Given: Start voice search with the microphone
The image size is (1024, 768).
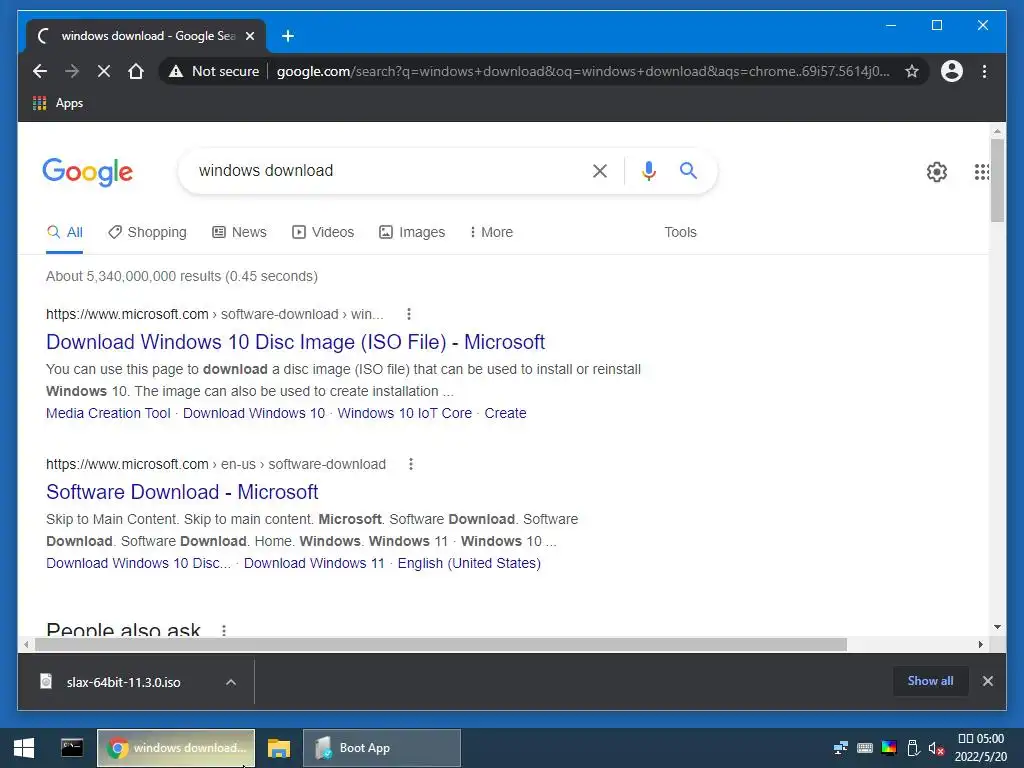Looking at the screenshot, I should coord(648,171).
